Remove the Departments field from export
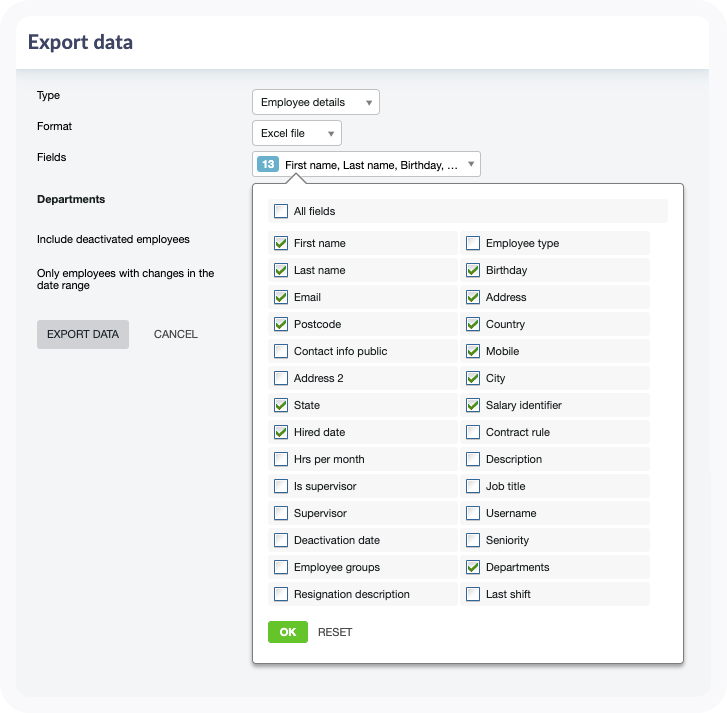The image size is (727, 713). click(x=473, y=567)
